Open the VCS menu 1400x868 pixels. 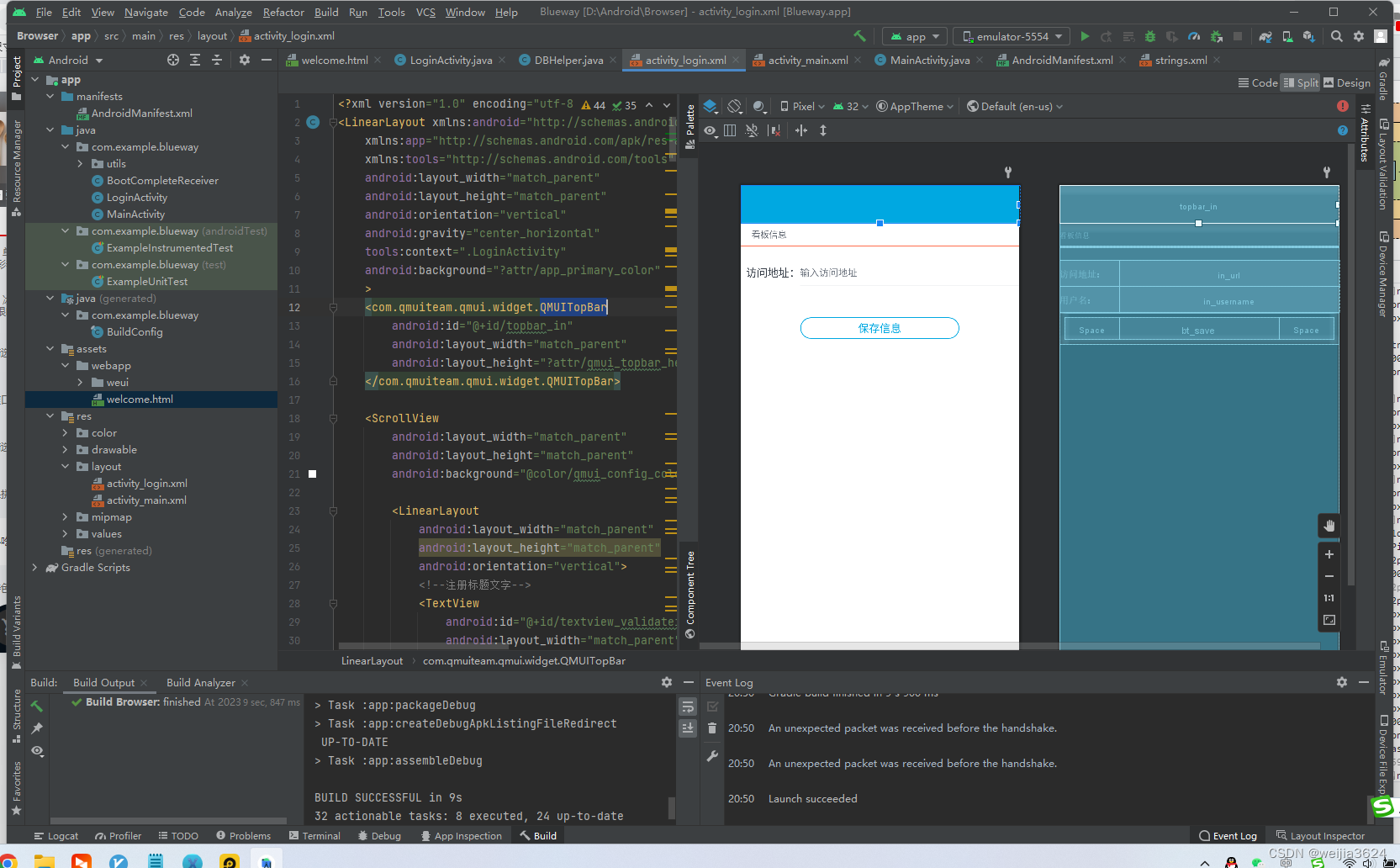pos(425,12)
